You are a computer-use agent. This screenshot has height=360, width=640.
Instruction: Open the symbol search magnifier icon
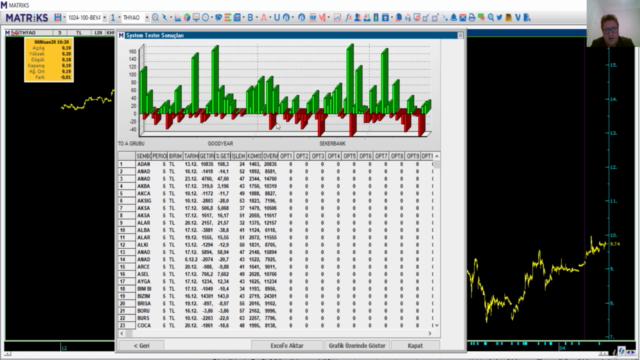pyautogui.click(x=156, y=18)
